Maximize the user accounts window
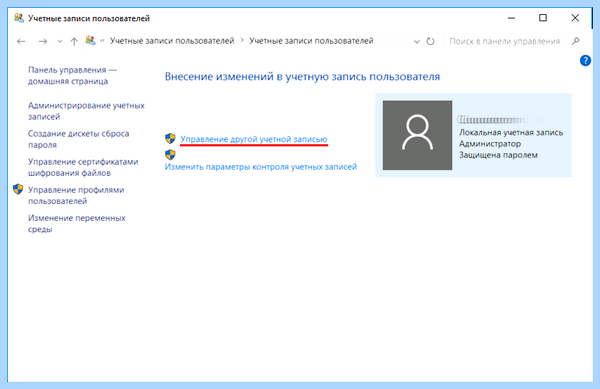Screen dimensions: 600x389 click(543, 18)
